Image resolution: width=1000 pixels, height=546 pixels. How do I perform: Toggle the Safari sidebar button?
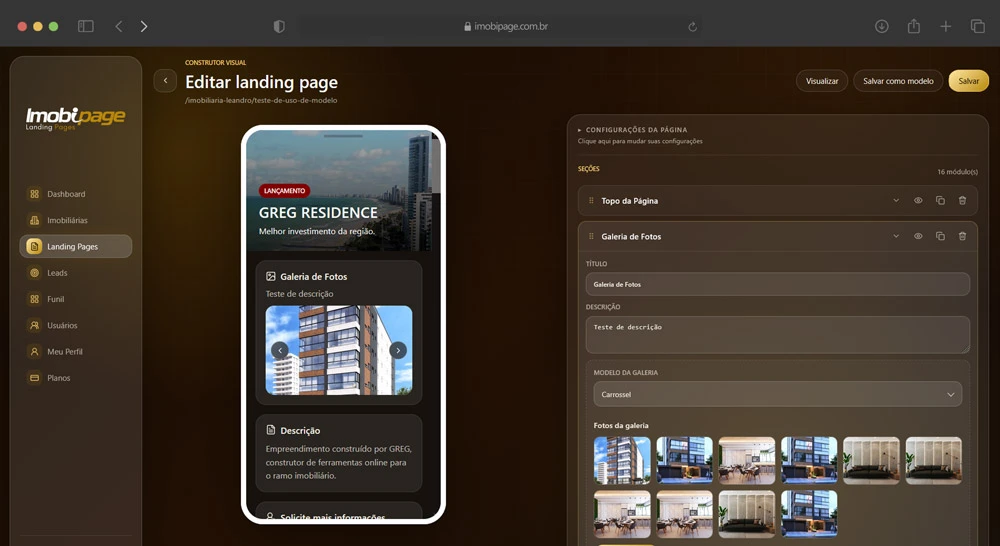[85, 26]
